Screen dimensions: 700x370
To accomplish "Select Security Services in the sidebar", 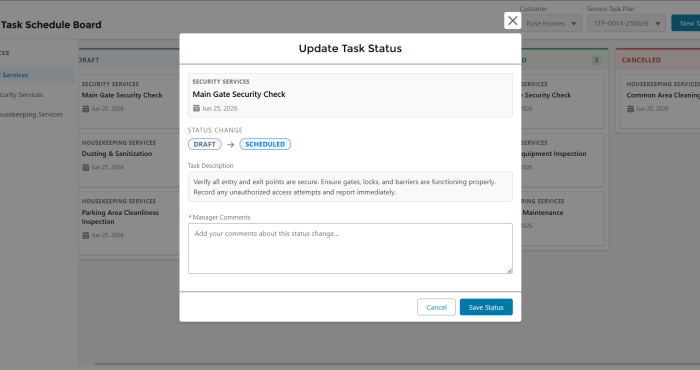I will point(21,95).
